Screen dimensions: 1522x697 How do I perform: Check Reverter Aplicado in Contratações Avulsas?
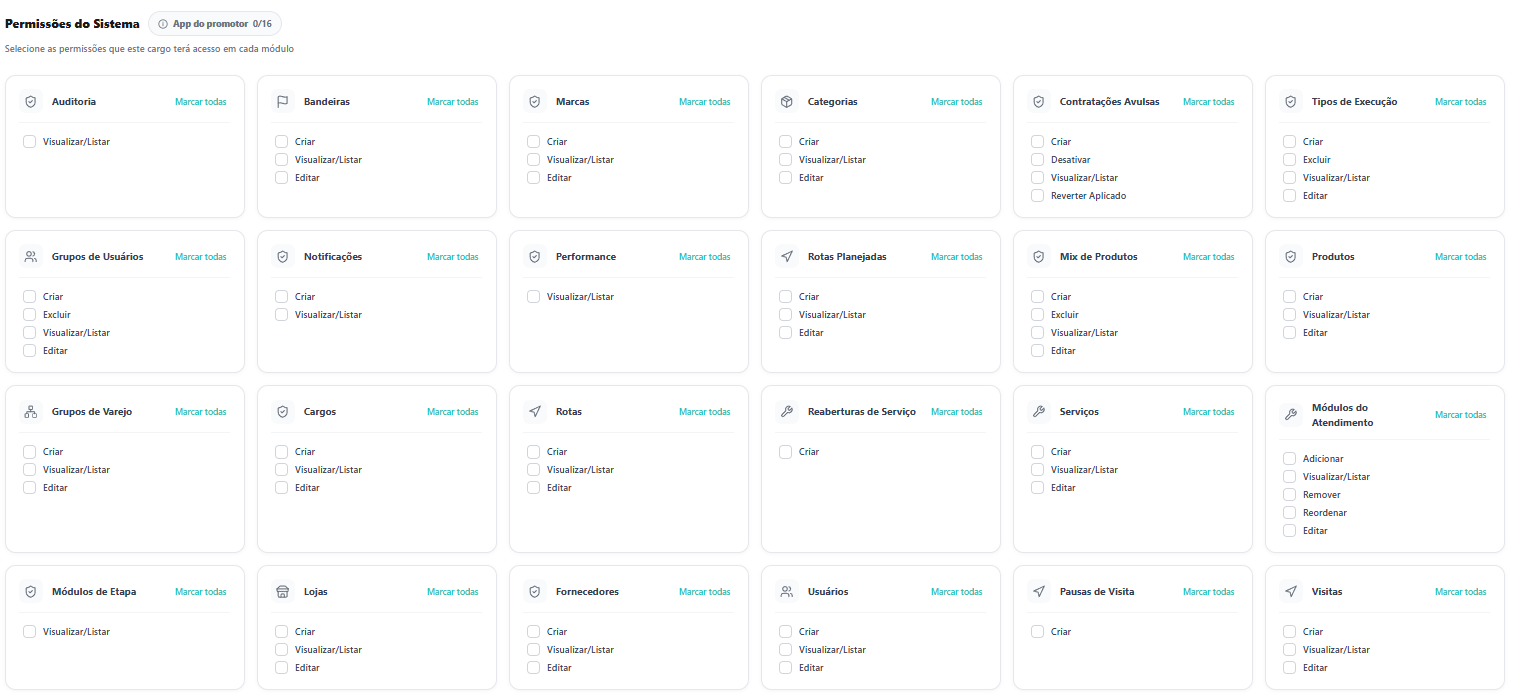click(x=1038, y=196)
